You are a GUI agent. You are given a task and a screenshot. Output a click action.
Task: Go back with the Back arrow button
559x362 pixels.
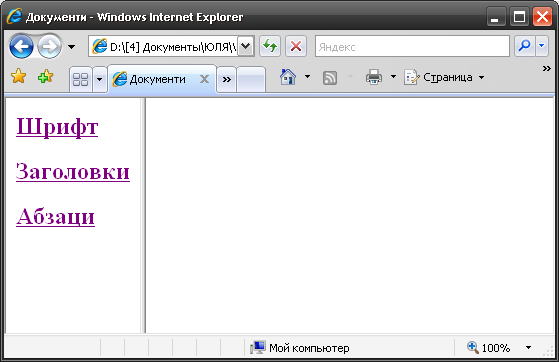coord(21,46)
